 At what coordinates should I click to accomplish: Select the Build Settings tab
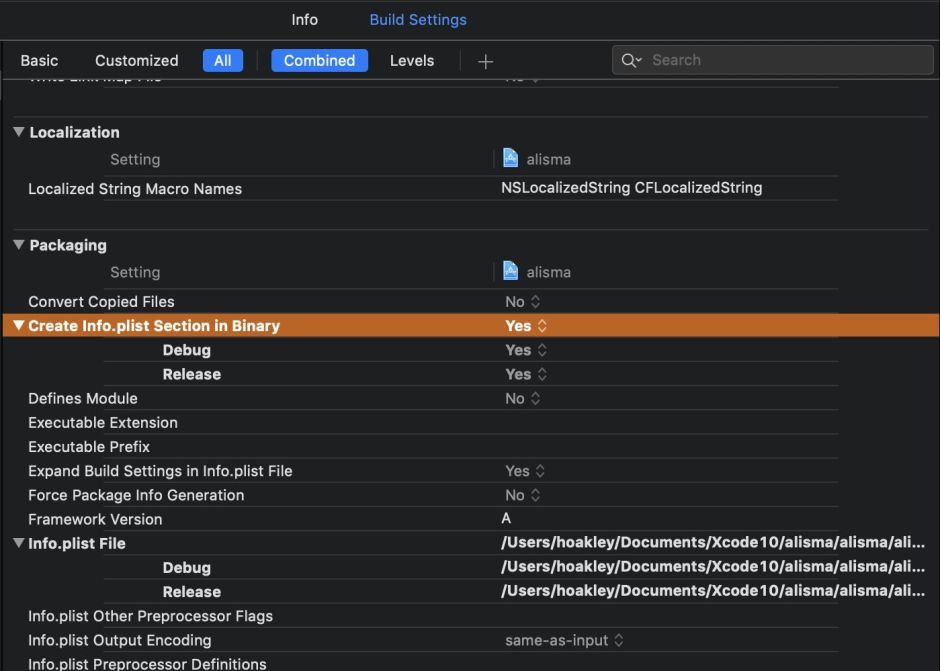pos(418,20)
